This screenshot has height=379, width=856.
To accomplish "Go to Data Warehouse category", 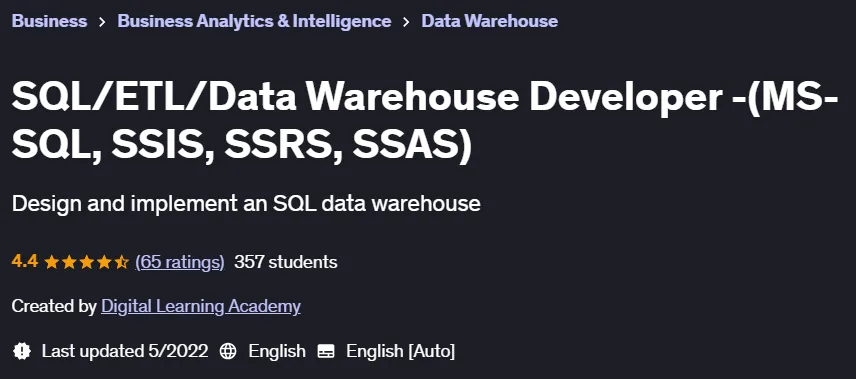I will (490, 21).
